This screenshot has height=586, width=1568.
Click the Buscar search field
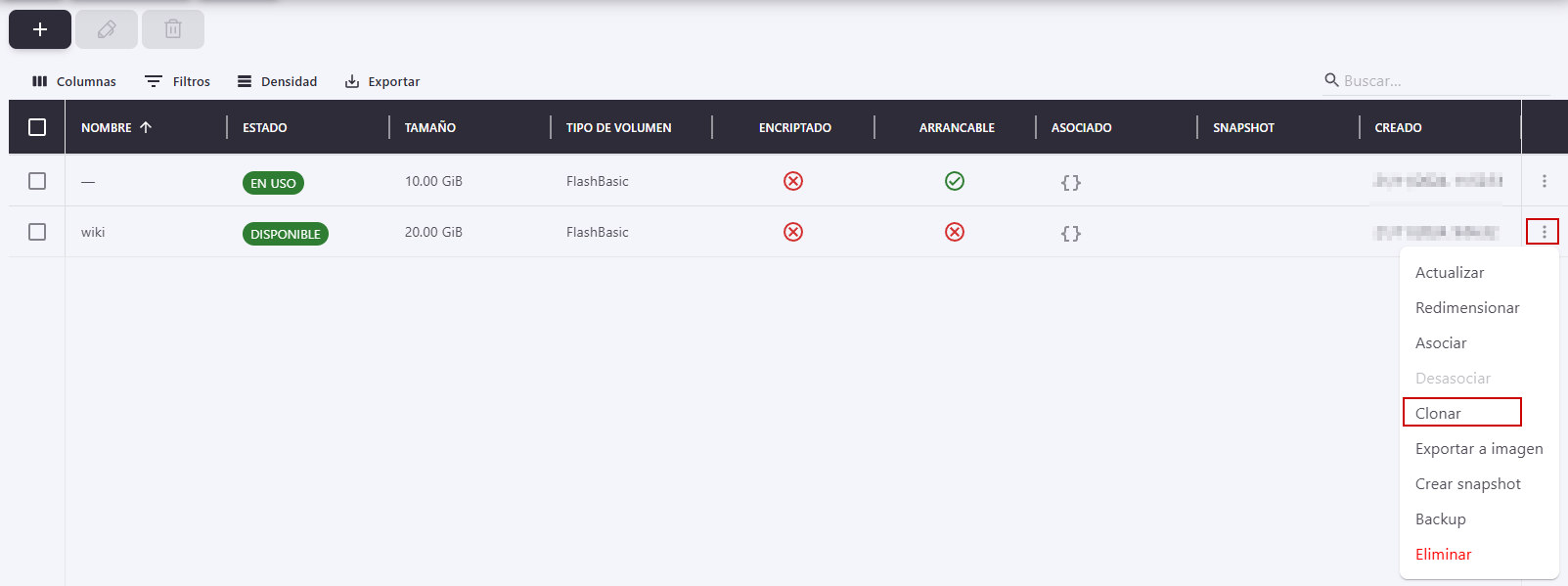[1438, 81]
